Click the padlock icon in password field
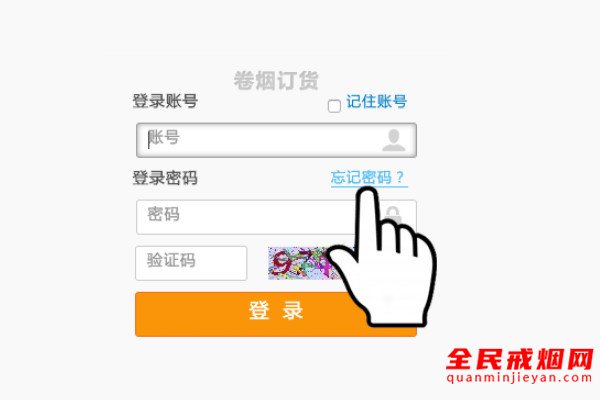The image size is (600, 400). click(393, 216)
